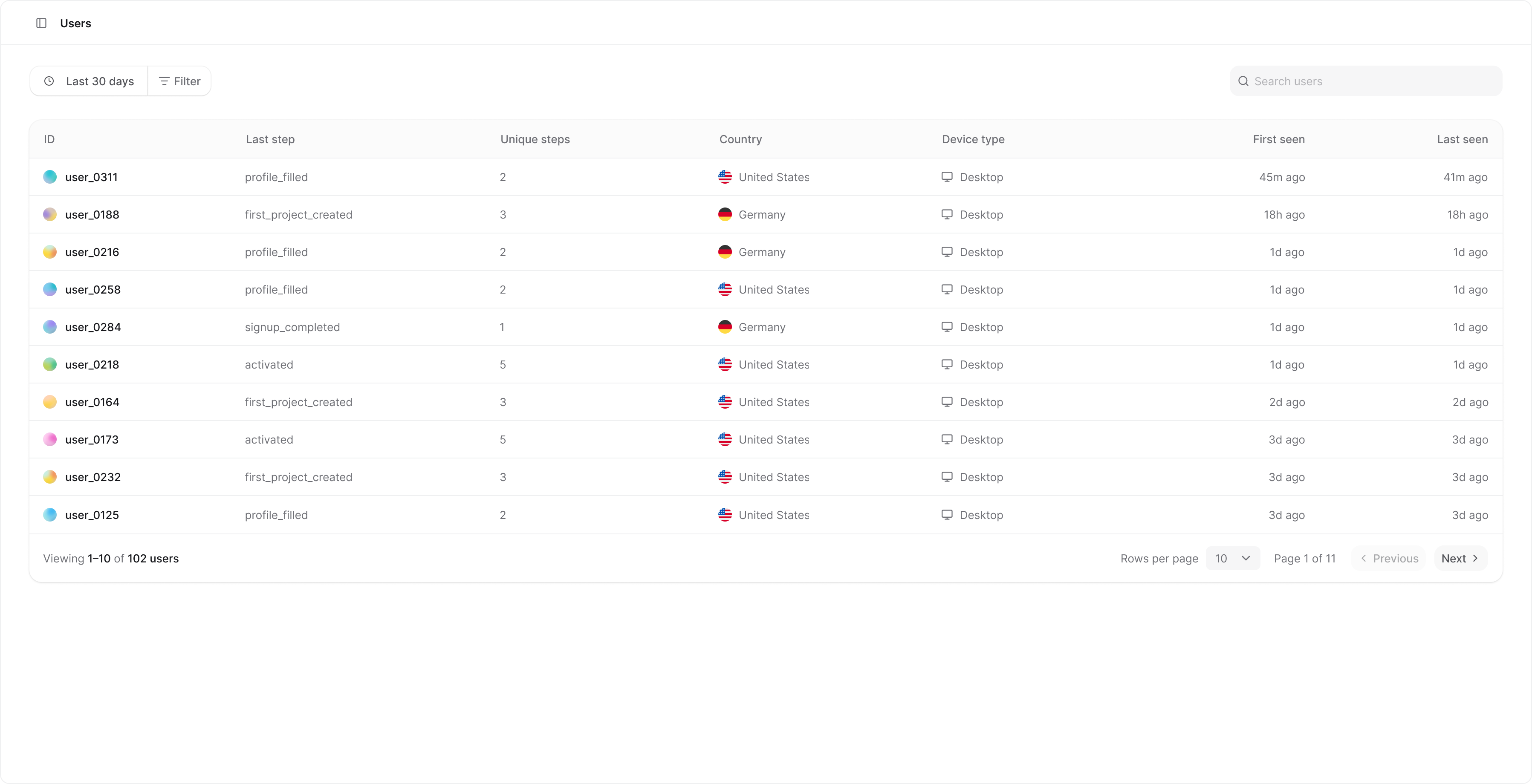Sort by the ID column header
This screenshot has height=784, width=1532.
pyautogui.click(x=49, y=139)
